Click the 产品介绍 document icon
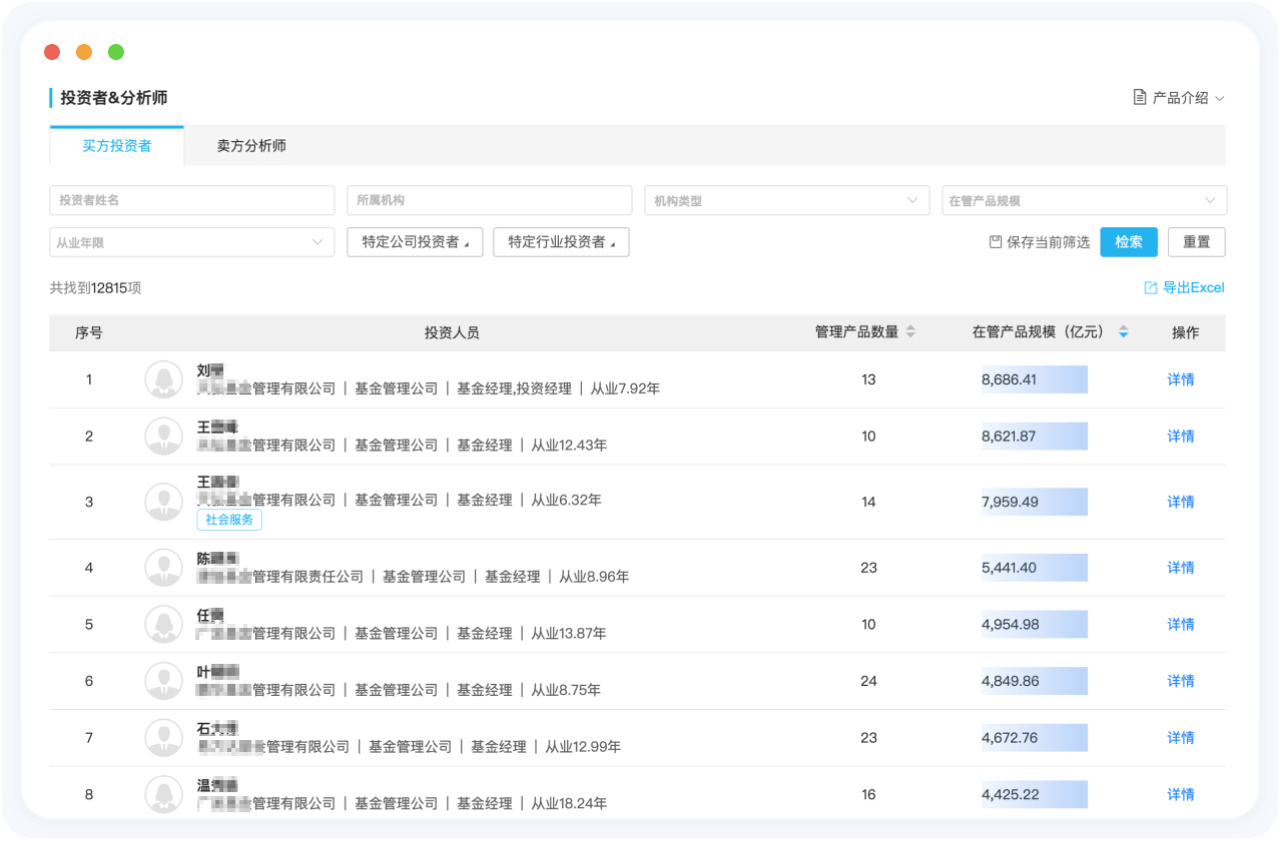Screen dimensions: 1280x842 1139,98
